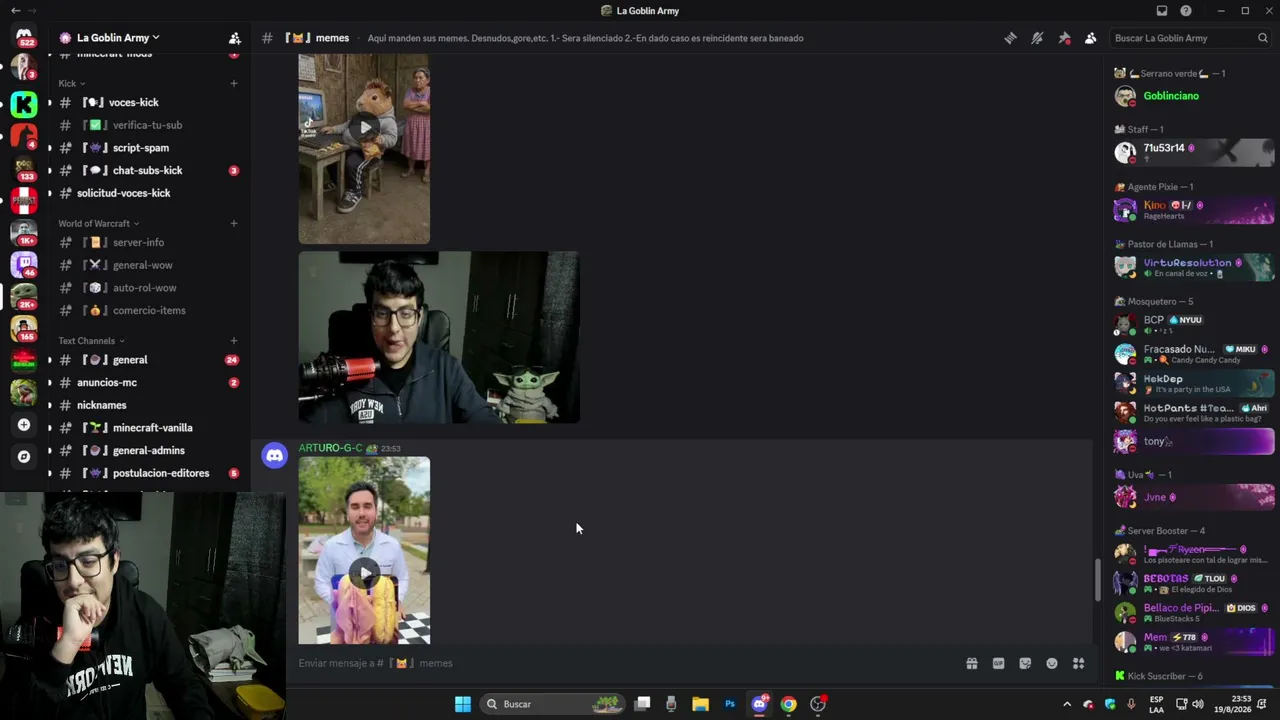1280x720 pixels.
Task: Open the emoji picker
Action: pos(1052,663)
